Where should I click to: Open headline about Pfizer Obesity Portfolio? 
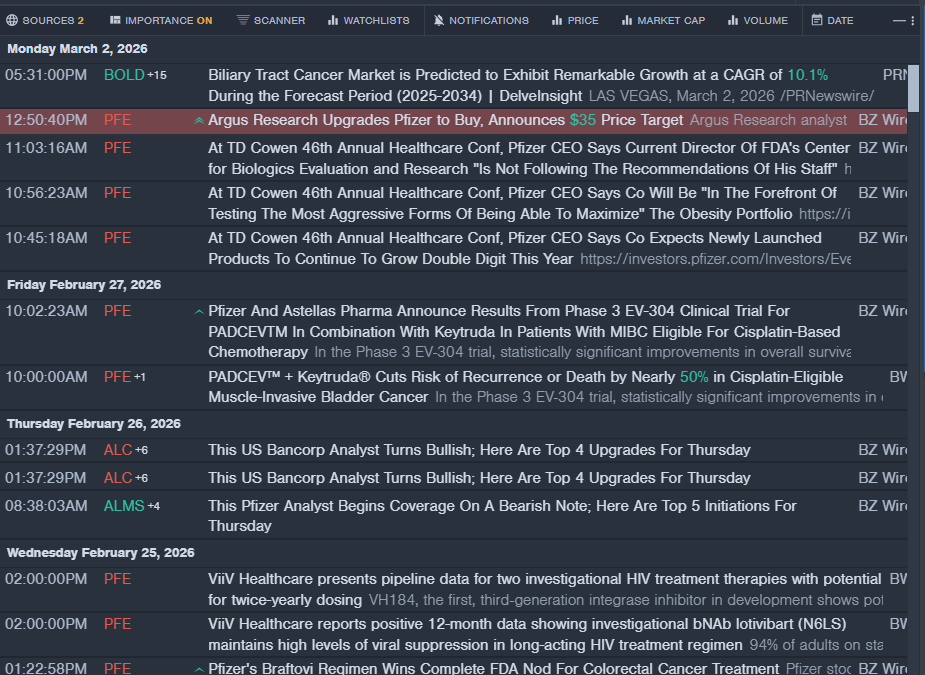tap(523, 204)
